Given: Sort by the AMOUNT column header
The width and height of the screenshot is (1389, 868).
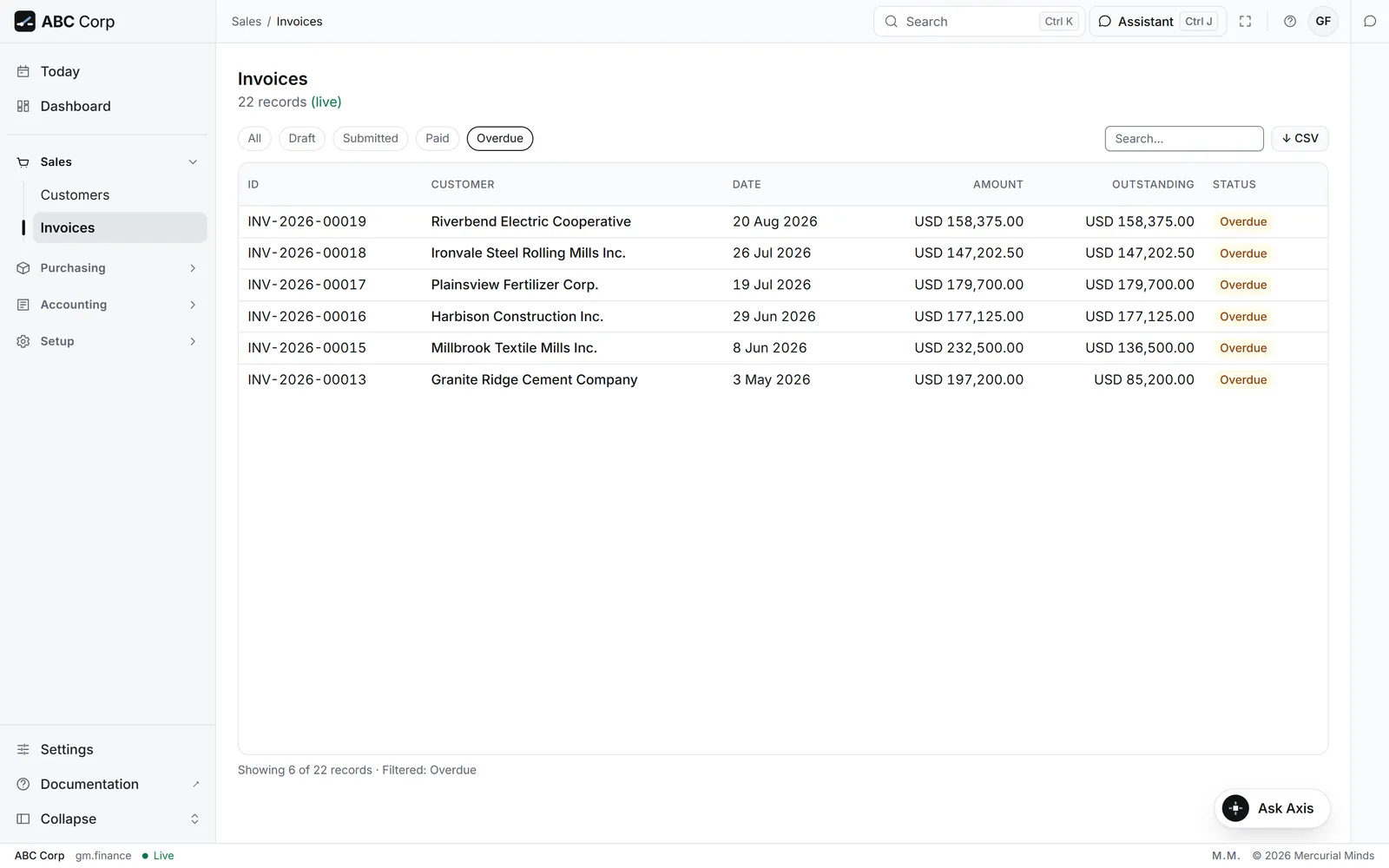Looking at the screenshot, I should coord(998,185).
